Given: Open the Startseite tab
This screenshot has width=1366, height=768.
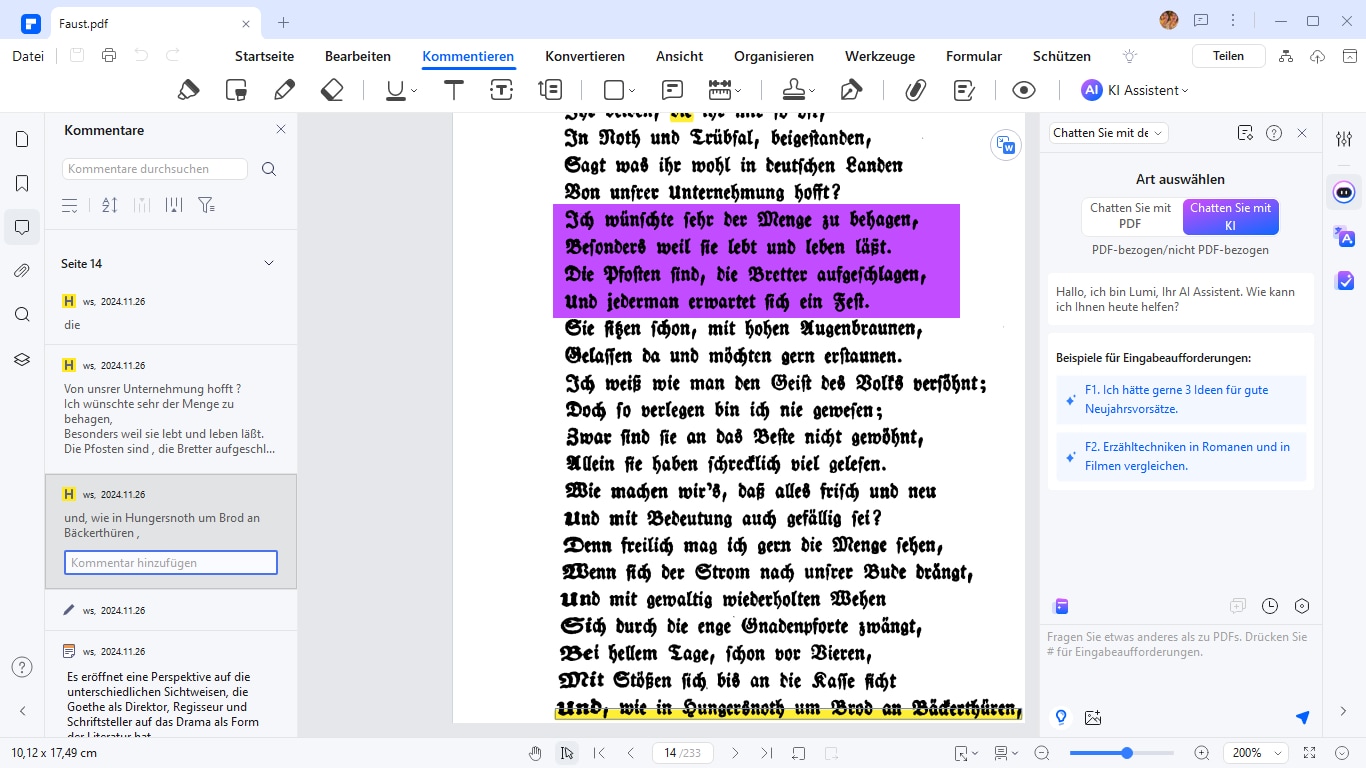Looking at the screenshot, I should click(264, 56).
